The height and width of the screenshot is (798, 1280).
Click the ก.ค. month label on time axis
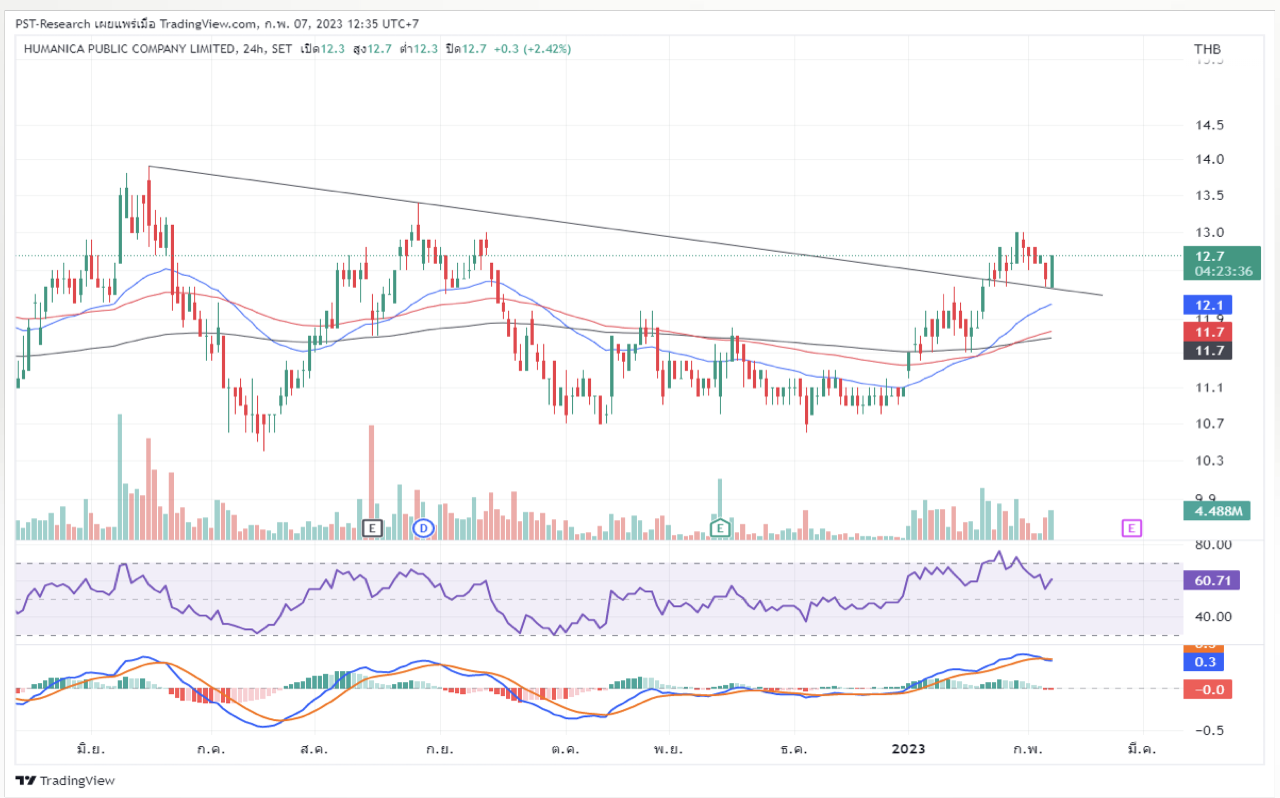click(x=210, y=748)
